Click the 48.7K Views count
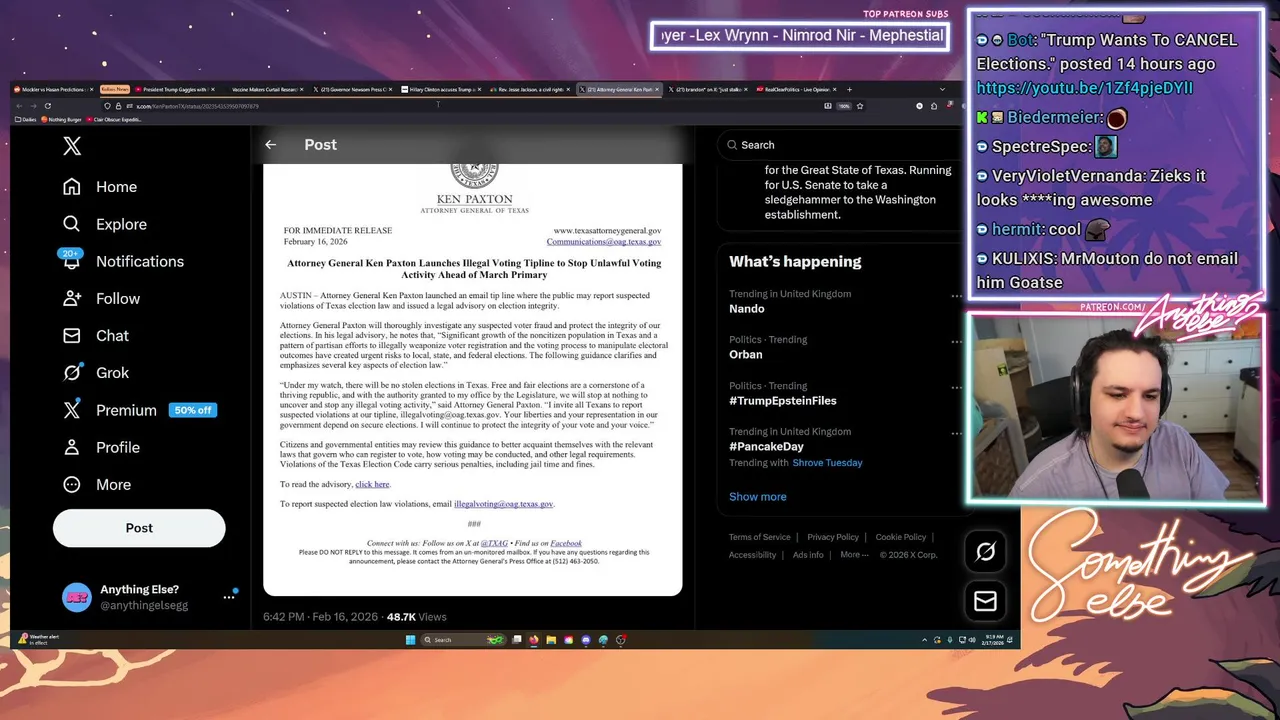 pos(417,617)
